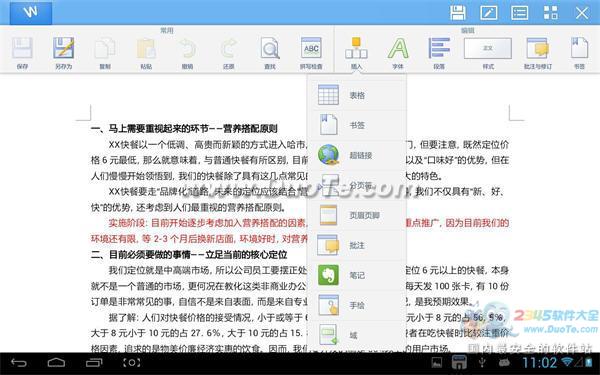
Task: Click the 撤销 (Undo) toolbar icon
Action: pos(188,53)
